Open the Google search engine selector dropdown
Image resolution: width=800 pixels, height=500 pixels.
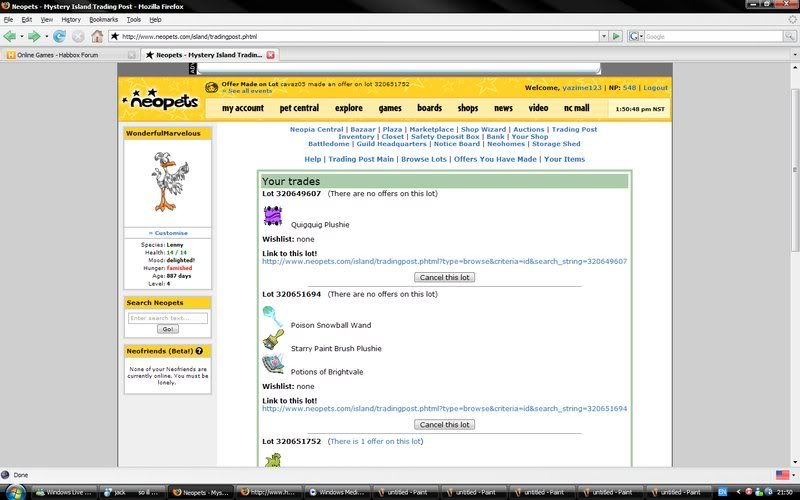coord(637,36)
